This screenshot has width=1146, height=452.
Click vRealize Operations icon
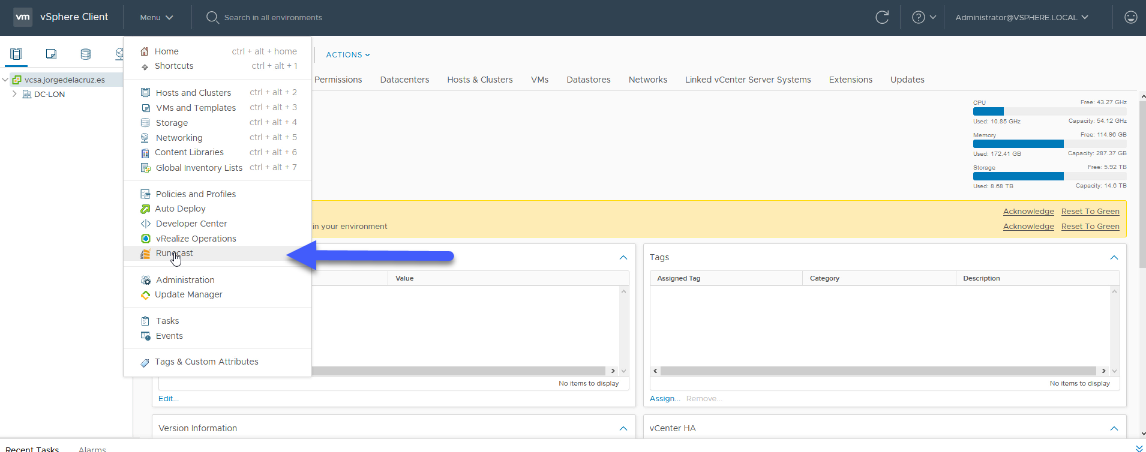click(x=145, y=238)
